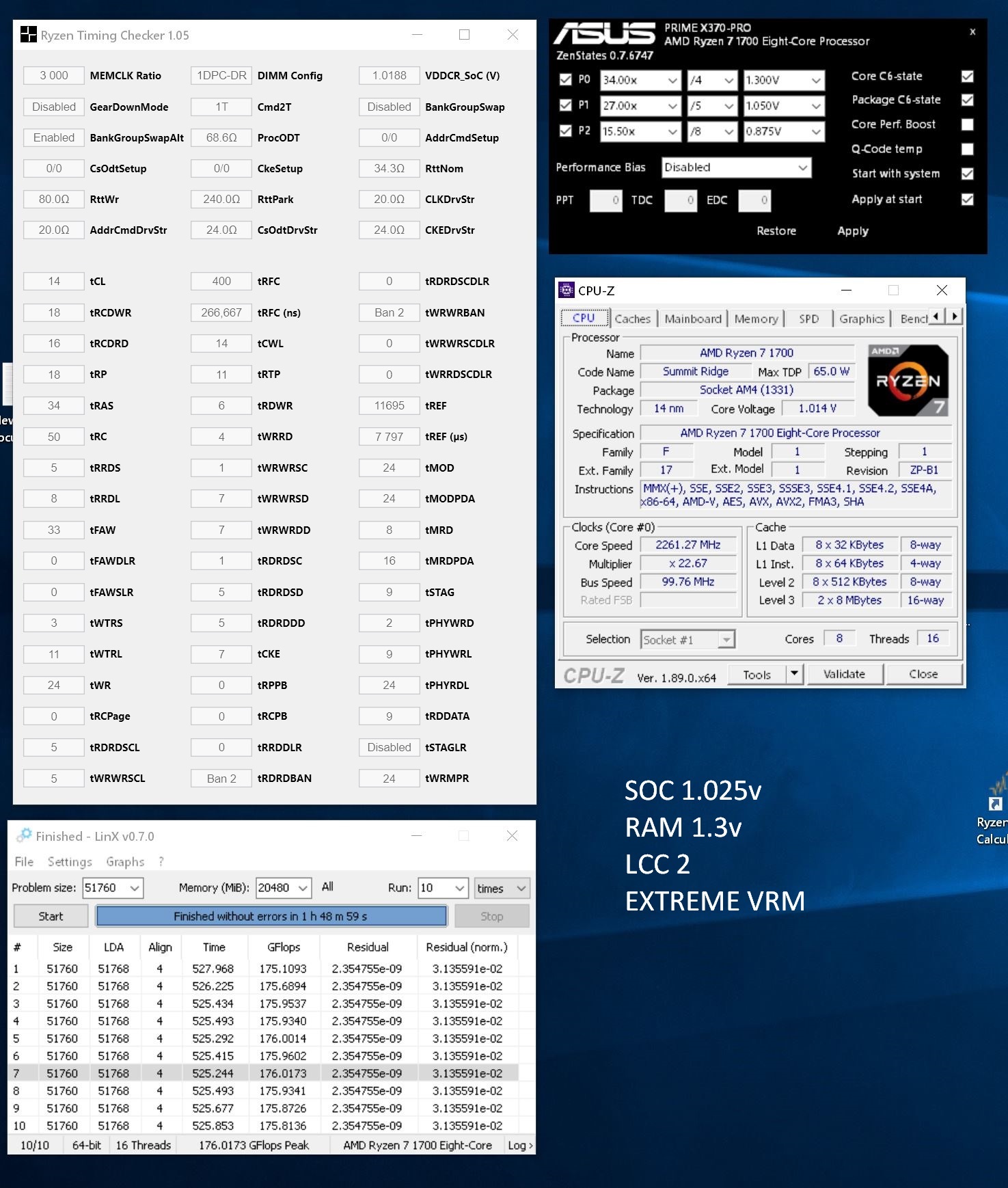Sort LinX results by GFlops column header

284,947
